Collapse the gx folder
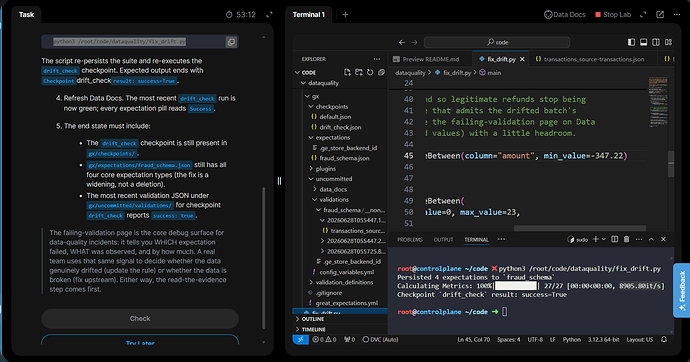The width and height of the screenshot is (690, 362). point(312,96)
